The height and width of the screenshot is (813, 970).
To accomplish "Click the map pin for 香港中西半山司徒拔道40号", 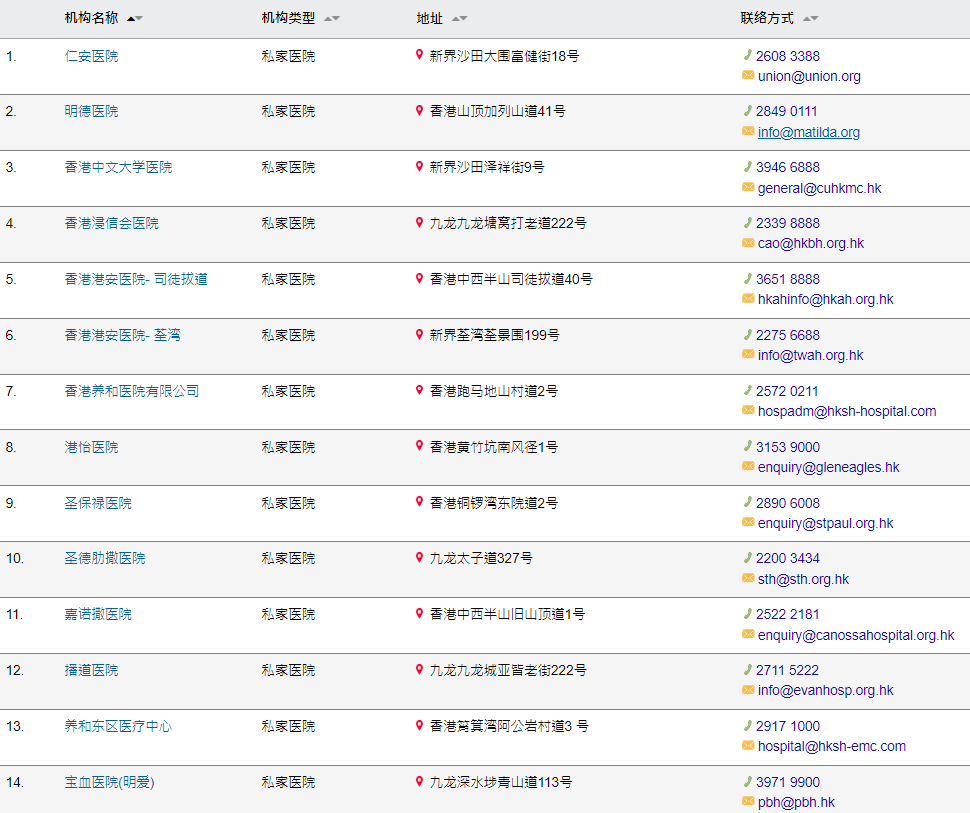I will 419,278.
